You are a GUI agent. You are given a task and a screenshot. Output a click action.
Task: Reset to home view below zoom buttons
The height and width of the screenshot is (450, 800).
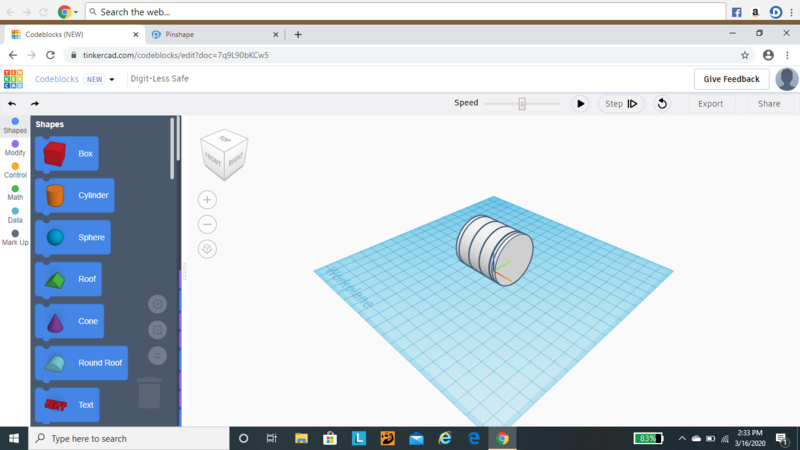click(207, 249)
